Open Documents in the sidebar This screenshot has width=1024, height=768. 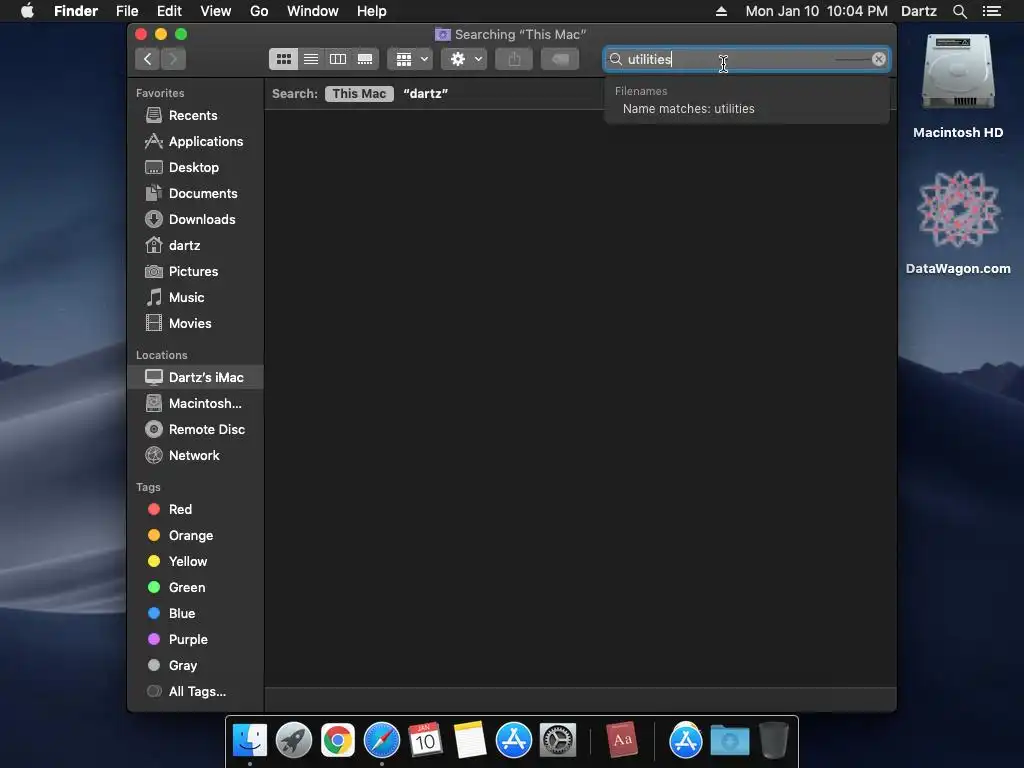[x=195, y=194]
